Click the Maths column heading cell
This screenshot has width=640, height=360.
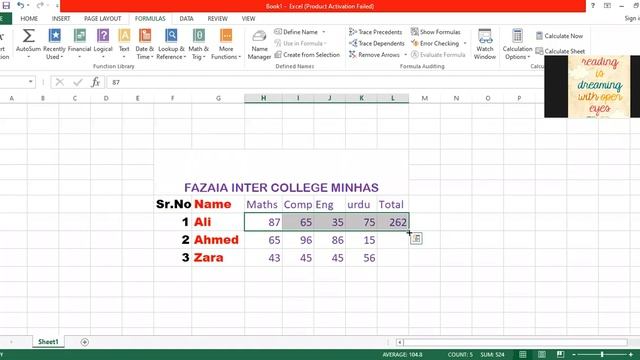coord(263,204)
